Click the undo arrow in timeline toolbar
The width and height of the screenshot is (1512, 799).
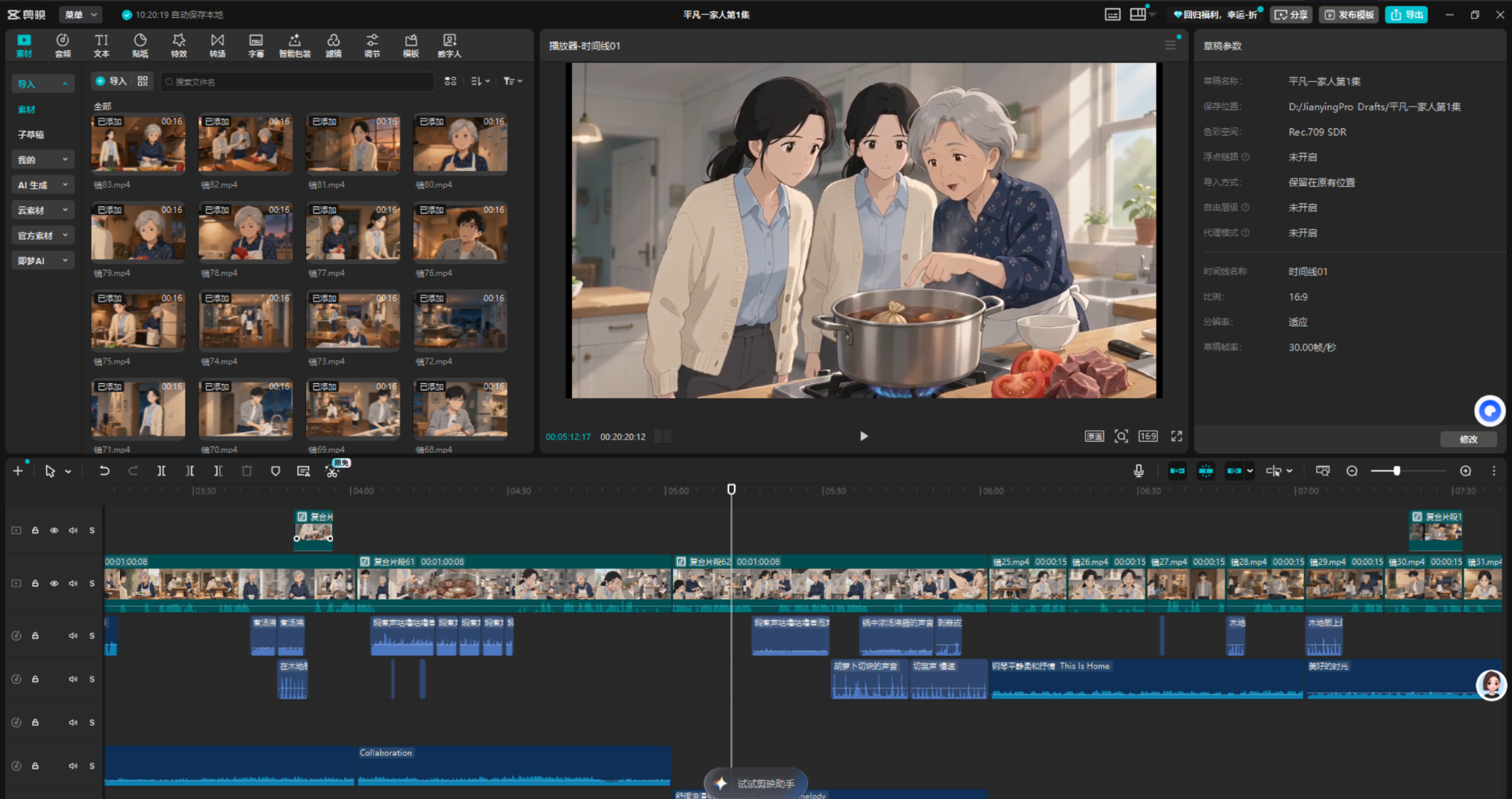[x=104, y=470]
